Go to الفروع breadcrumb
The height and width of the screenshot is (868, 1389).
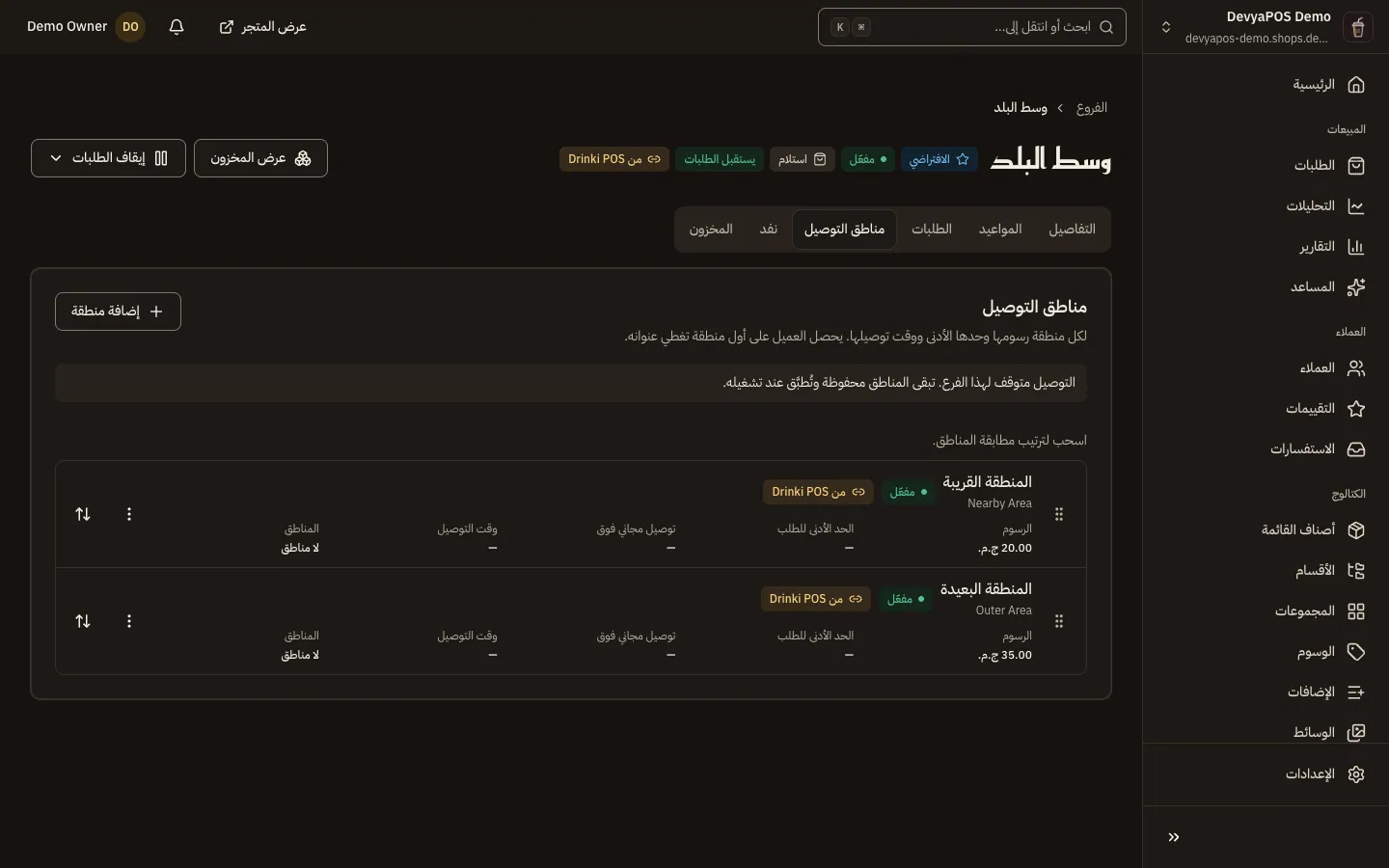(1092, 108)
